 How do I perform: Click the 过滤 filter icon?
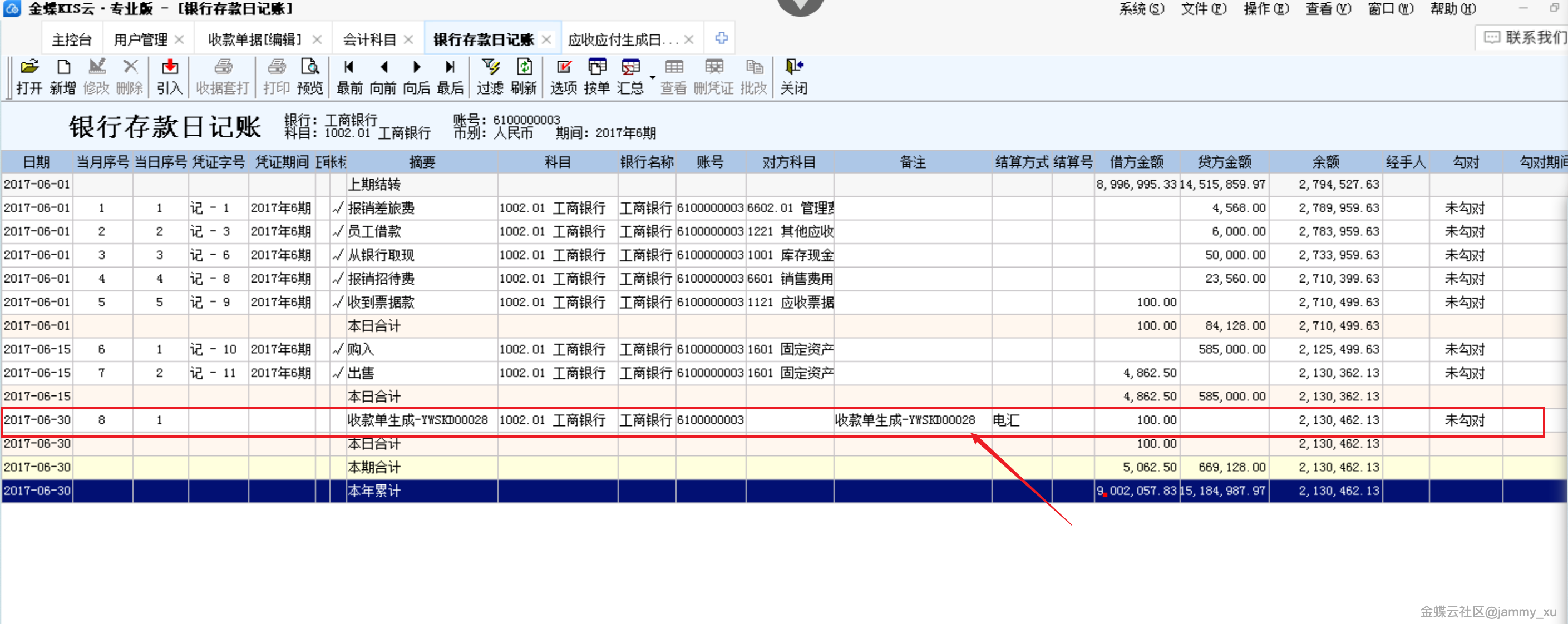pyautogui.click(x=490, y=76)
